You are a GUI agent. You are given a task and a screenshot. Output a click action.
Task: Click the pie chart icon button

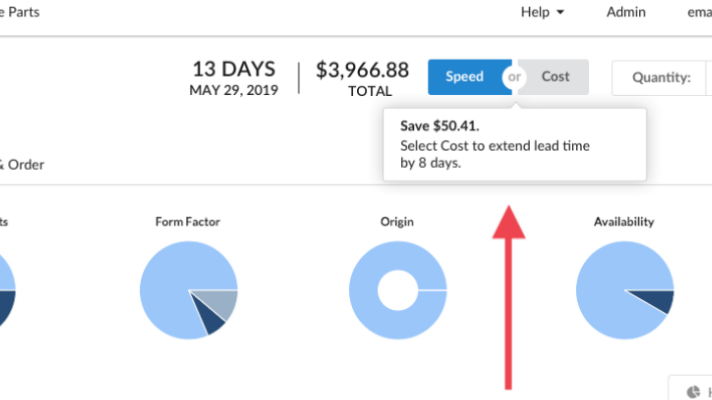pyautogui.click(x=693, y=391)
